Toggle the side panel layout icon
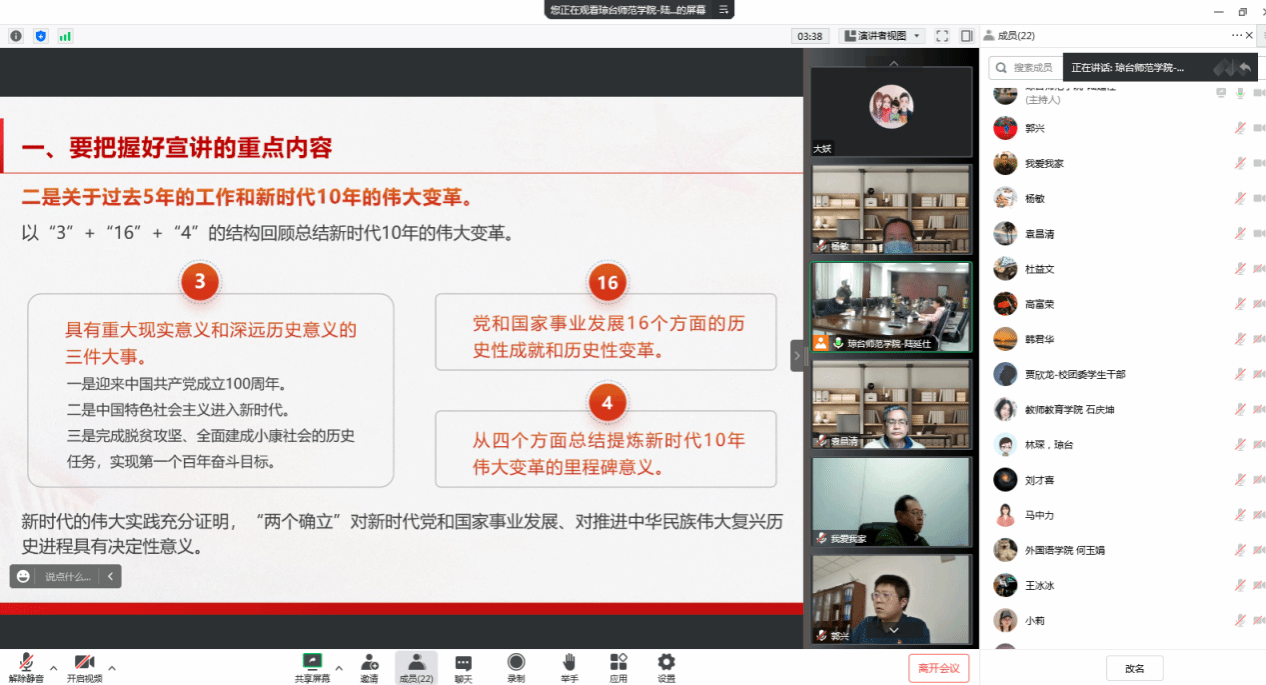 coord(966,36)
